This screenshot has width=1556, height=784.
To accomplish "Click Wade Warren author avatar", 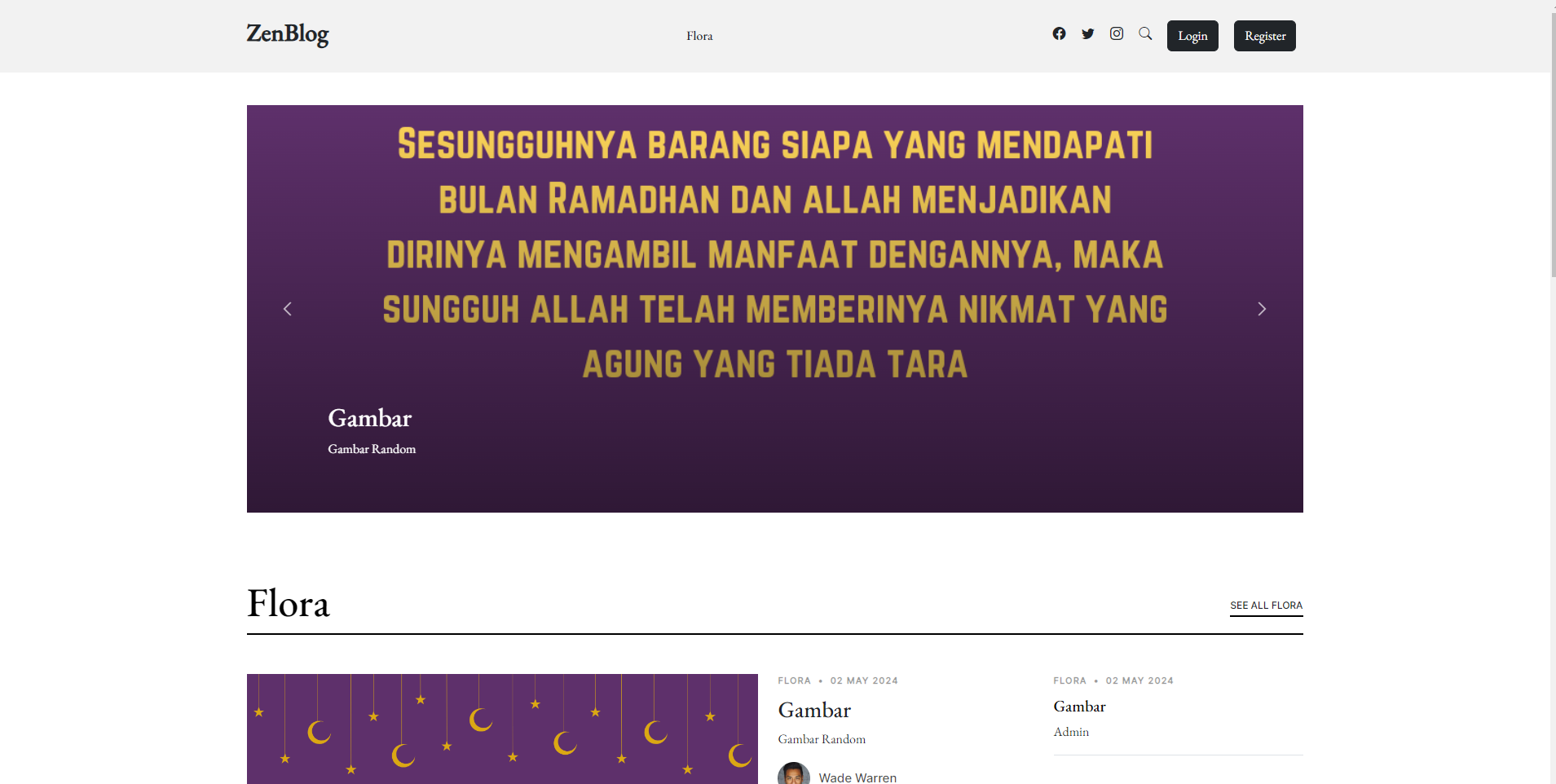I will tap(794, 774).
